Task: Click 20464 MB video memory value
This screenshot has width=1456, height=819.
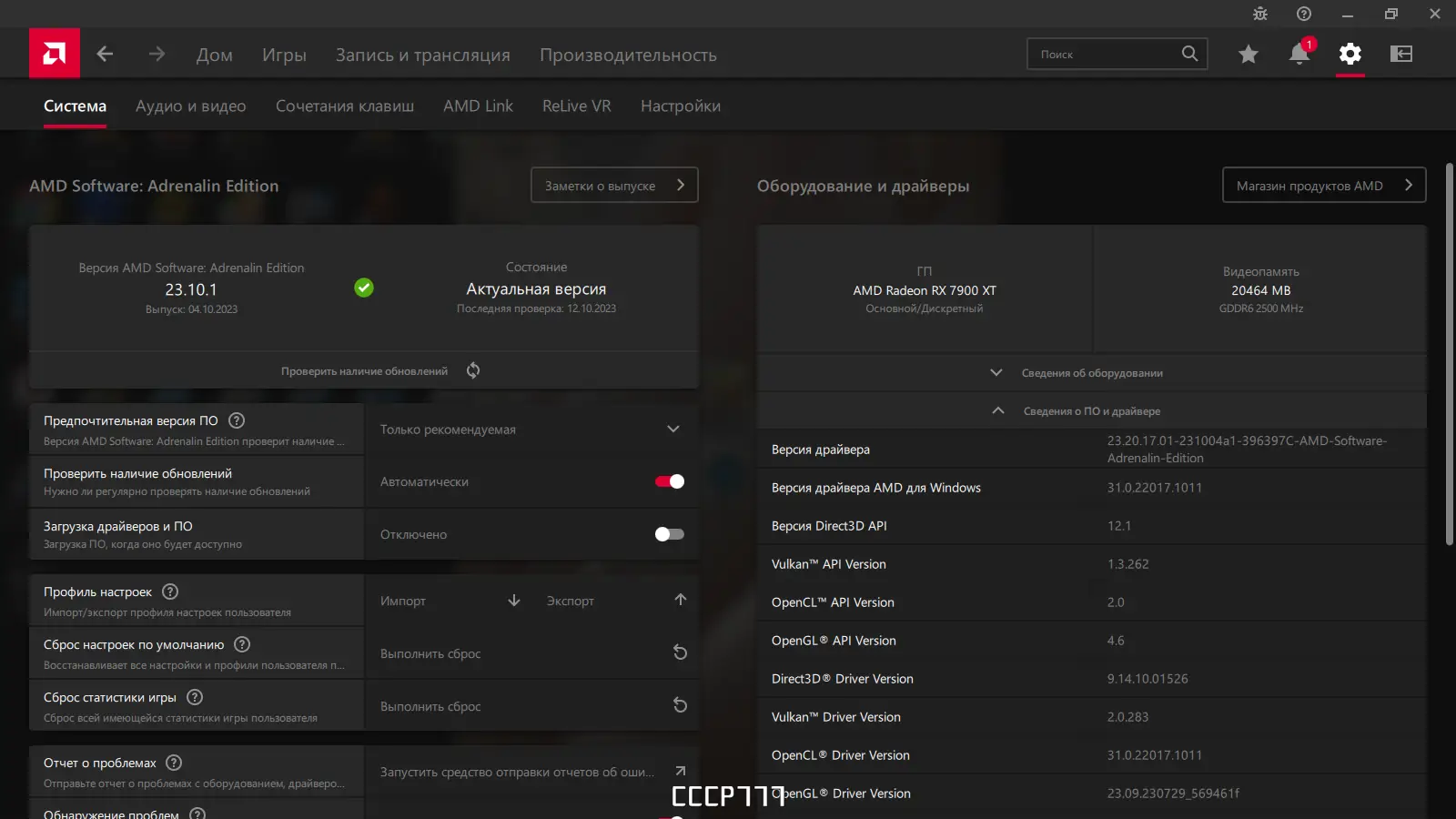Action: [1261, 290]
